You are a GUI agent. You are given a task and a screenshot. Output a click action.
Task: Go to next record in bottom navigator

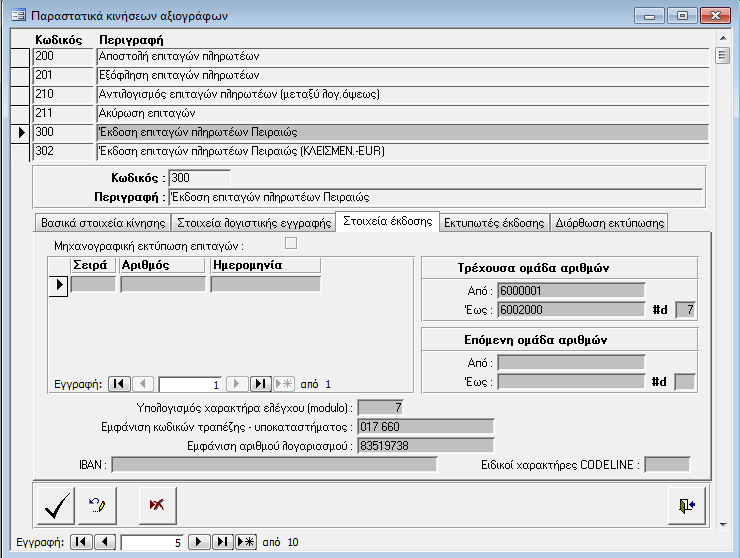(x=200, y=542)
